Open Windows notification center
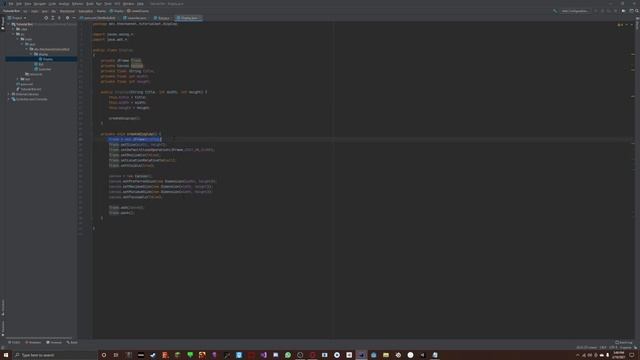This screenshot has height=360, width=640. [631, 355]
